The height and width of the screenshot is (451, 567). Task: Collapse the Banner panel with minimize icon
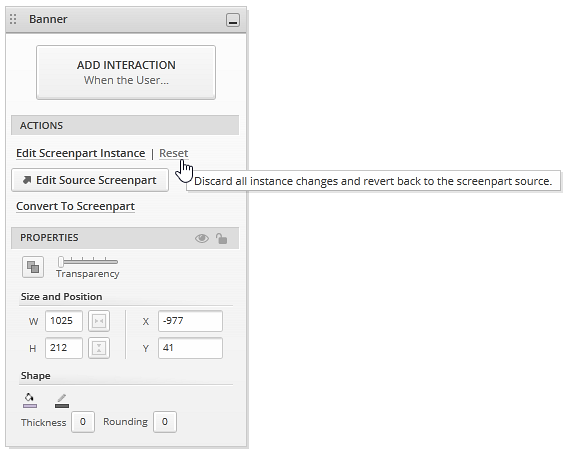tap(233, 20)
